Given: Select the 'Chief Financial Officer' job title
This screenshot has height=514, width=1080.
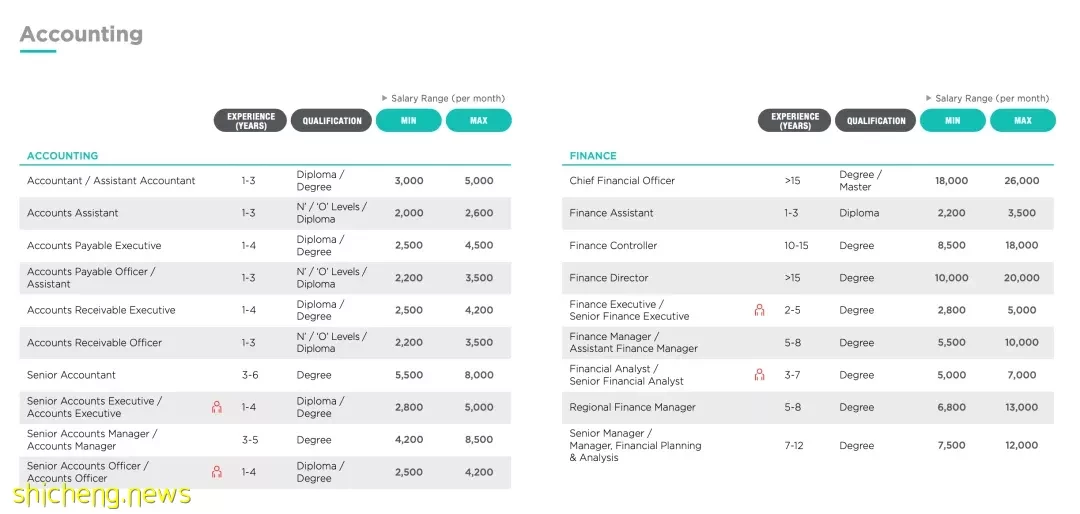Looking at the screenshot, I should point(622,181).
